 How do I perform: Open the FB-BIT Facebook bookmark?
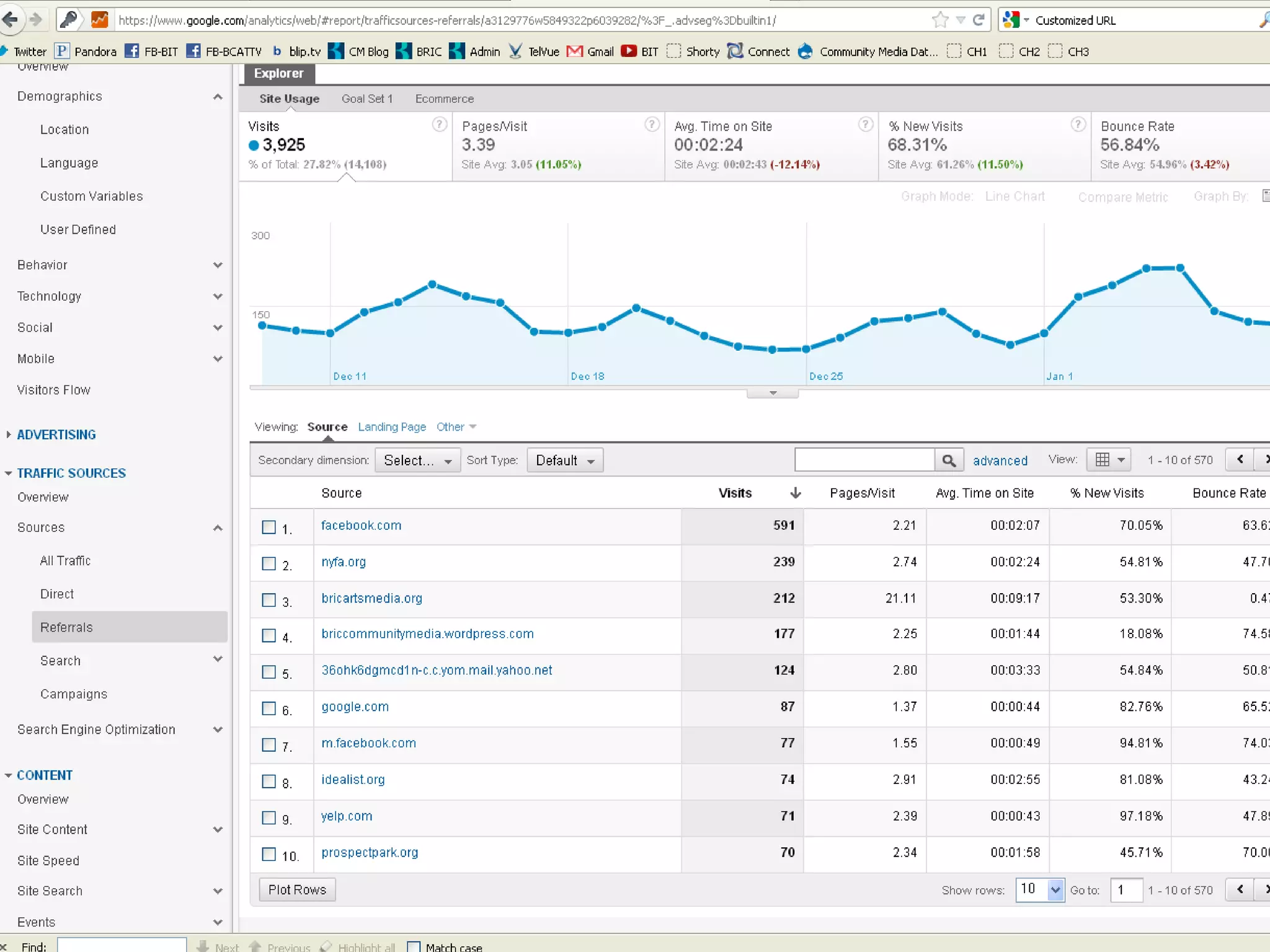click(x=151, y=51)
